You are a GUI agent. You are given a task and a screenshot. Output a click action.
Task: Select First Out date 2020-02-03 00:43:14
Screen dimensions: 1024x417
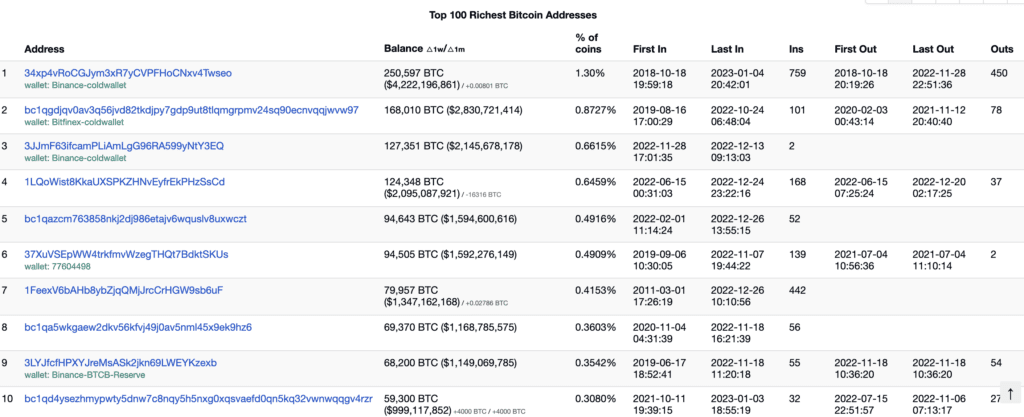coord(861,116)
